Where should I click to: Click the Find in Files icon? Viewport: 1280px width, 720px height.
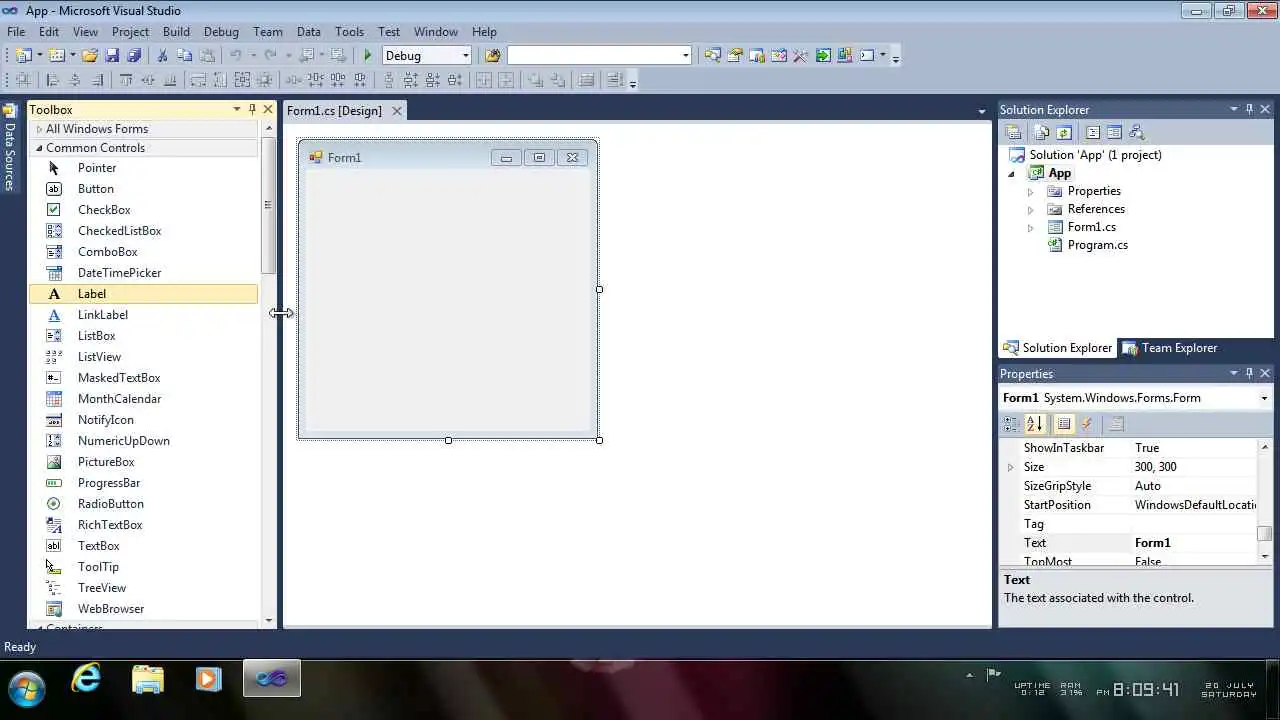(492, 55)
